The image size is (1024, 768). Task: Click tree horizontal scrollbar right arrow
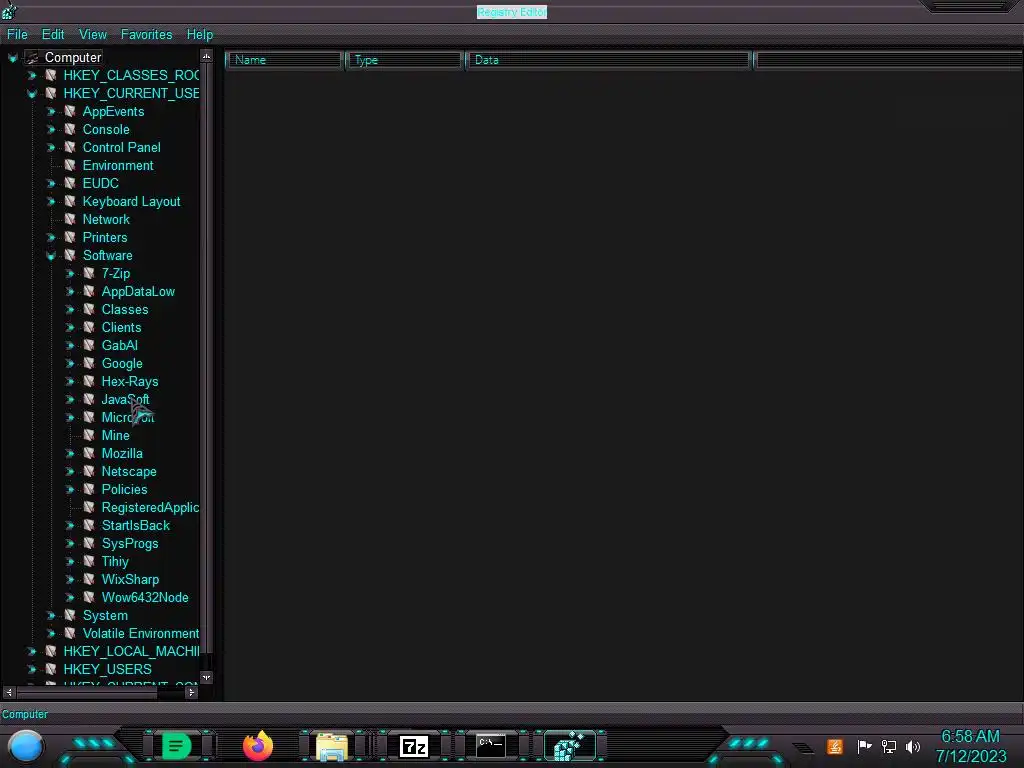pos(191,692)
